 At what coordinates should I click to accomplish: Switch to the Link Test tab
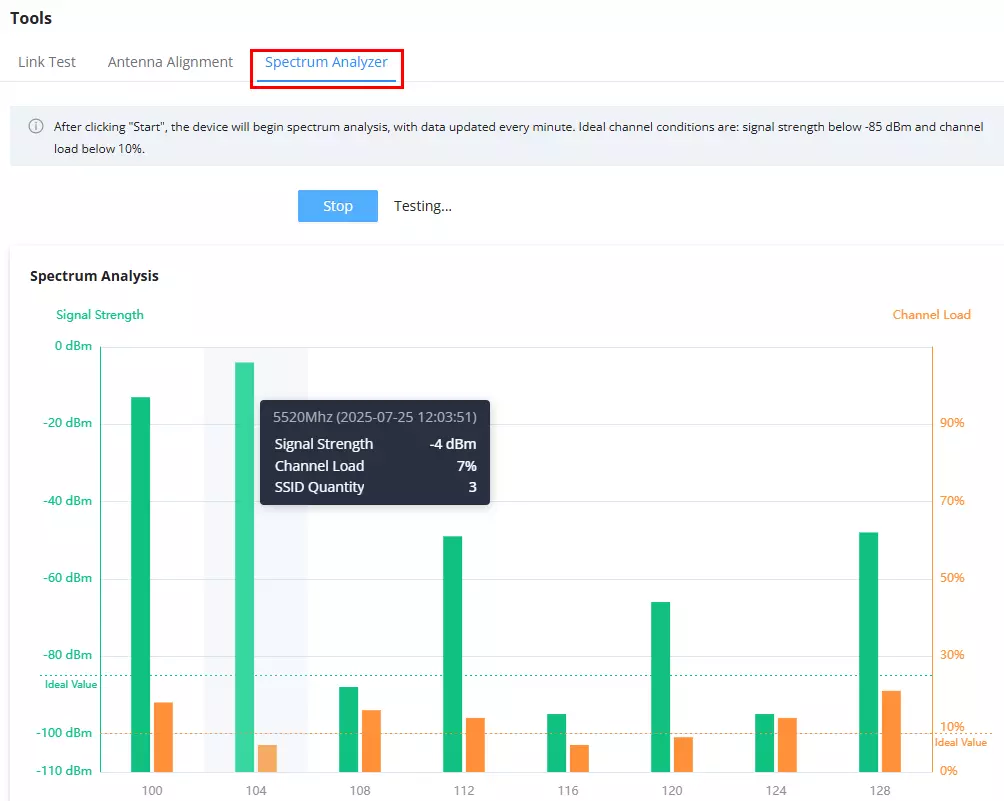tap(47, 62)
